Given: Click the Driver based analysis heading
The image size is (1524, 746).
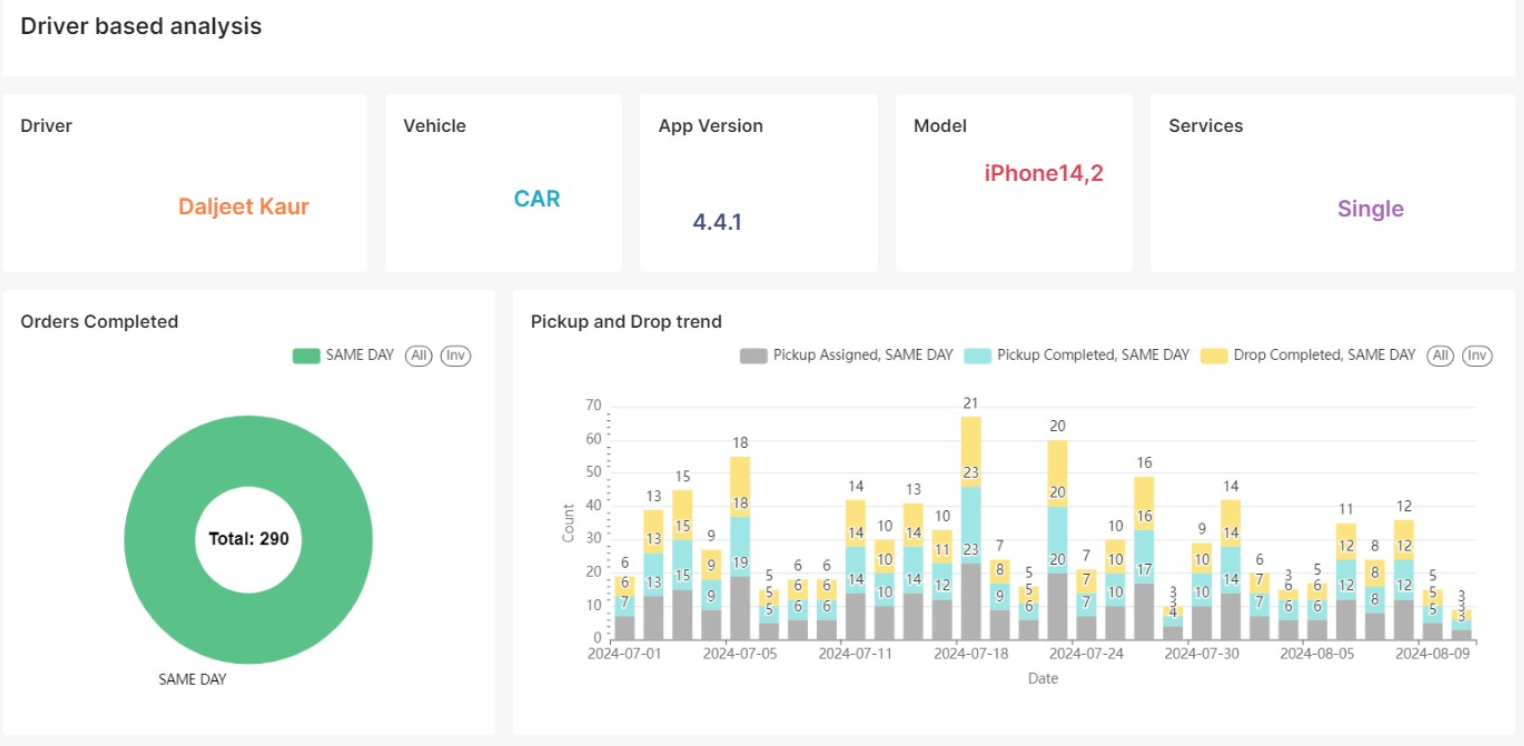Looking at the screenshot, I should [141, 26].
